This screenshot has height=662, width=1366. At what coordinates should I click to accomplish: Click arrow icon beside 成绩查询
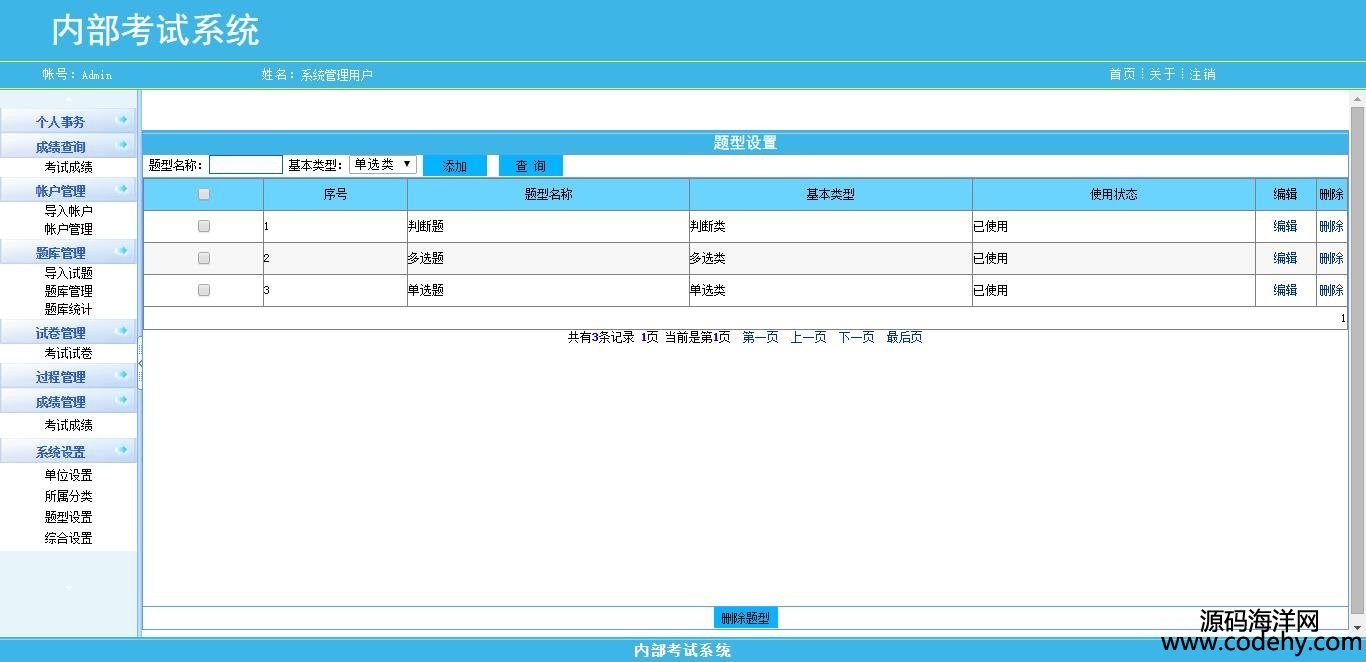122,145
